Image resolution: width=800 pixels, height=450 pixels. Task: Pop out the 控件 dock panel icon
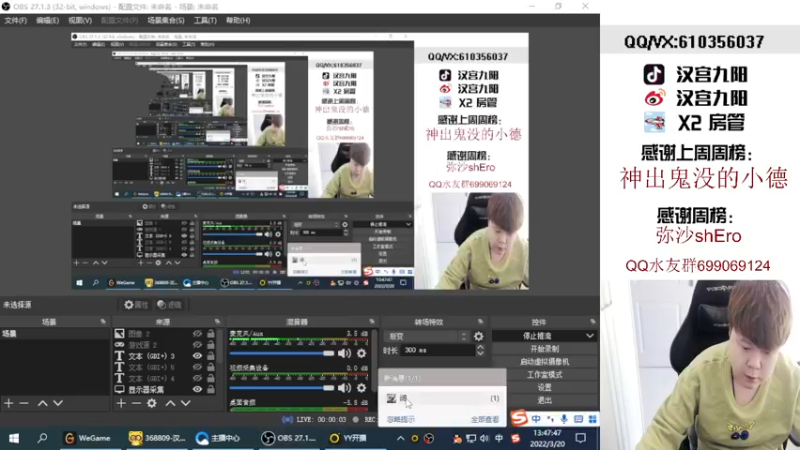tap(593, 322)
